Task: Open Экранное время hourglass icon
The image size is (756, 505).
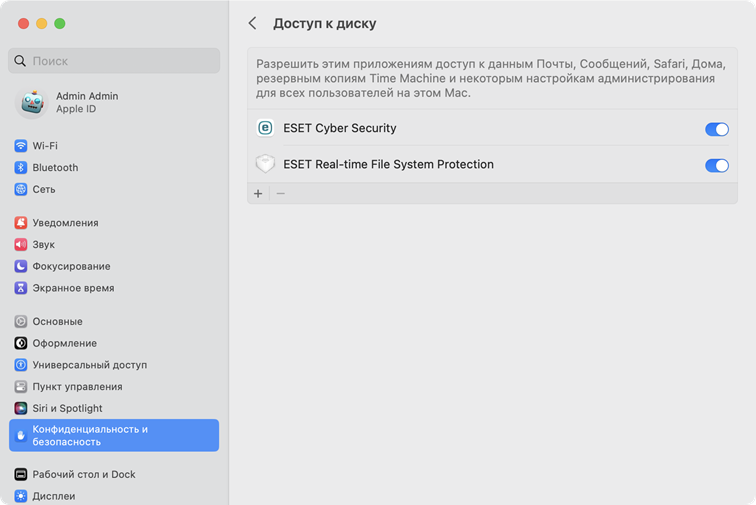Action: (x=20, y=288)
